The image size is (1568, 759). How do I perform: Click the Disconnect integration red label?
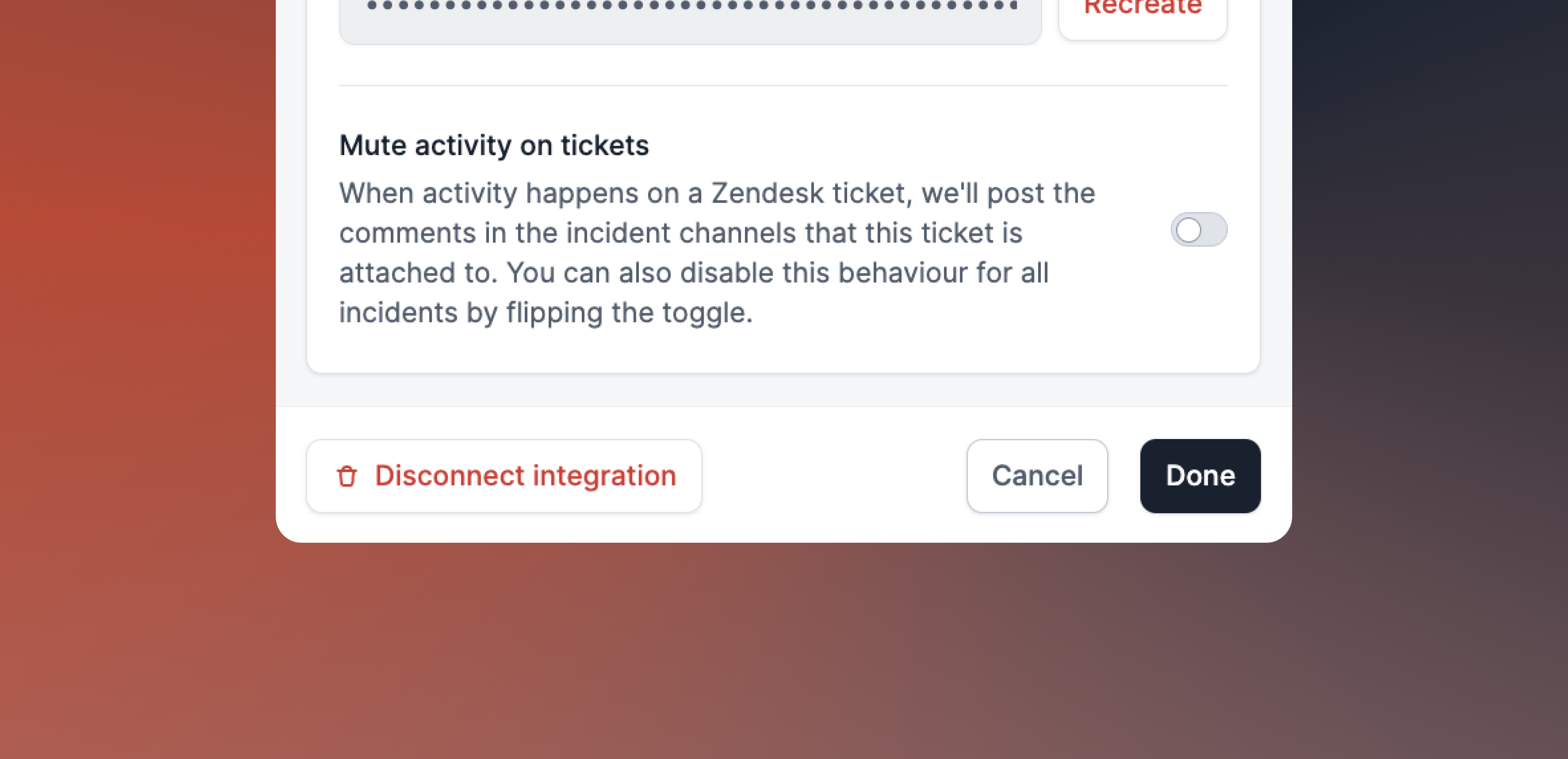(x=525, y=476)
